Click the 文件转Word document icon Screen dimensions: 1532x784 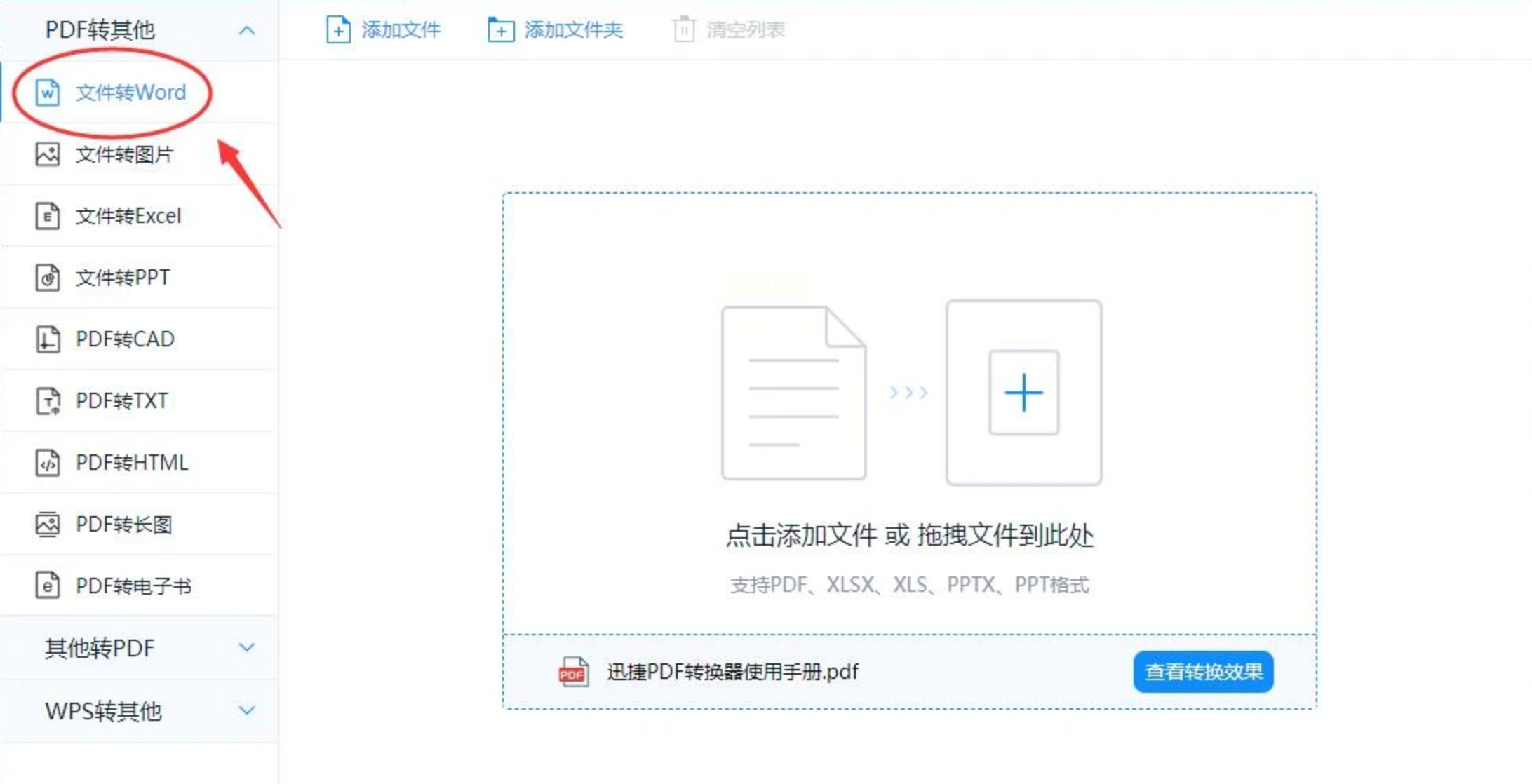(x=48, y=93)
